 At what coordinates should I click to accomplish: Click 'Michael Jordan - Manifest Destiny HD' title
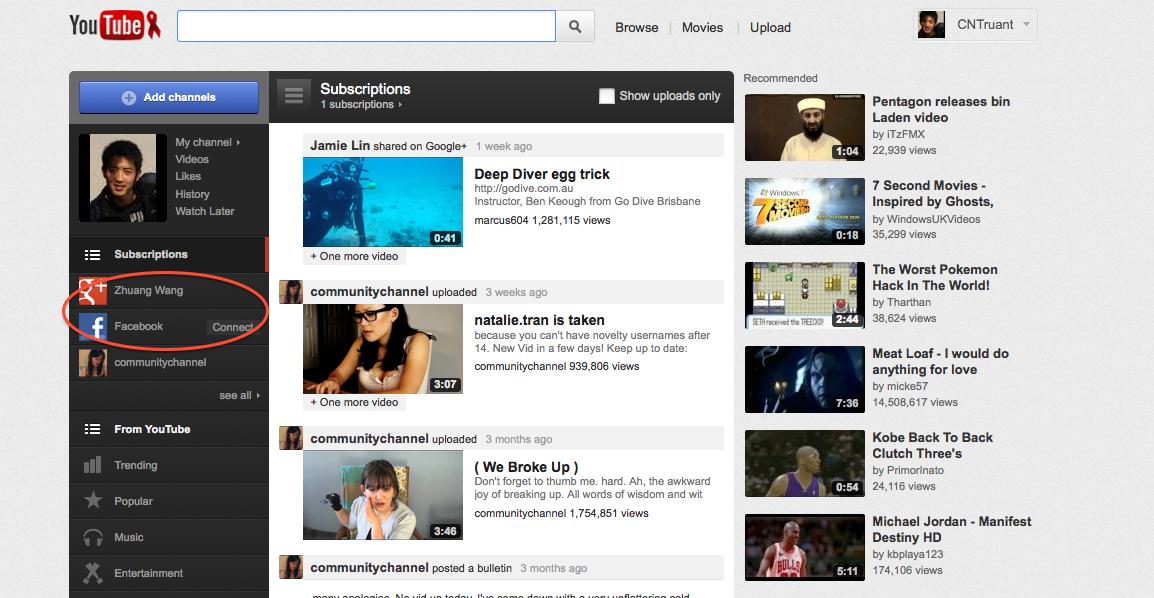[x=952, y=529]
